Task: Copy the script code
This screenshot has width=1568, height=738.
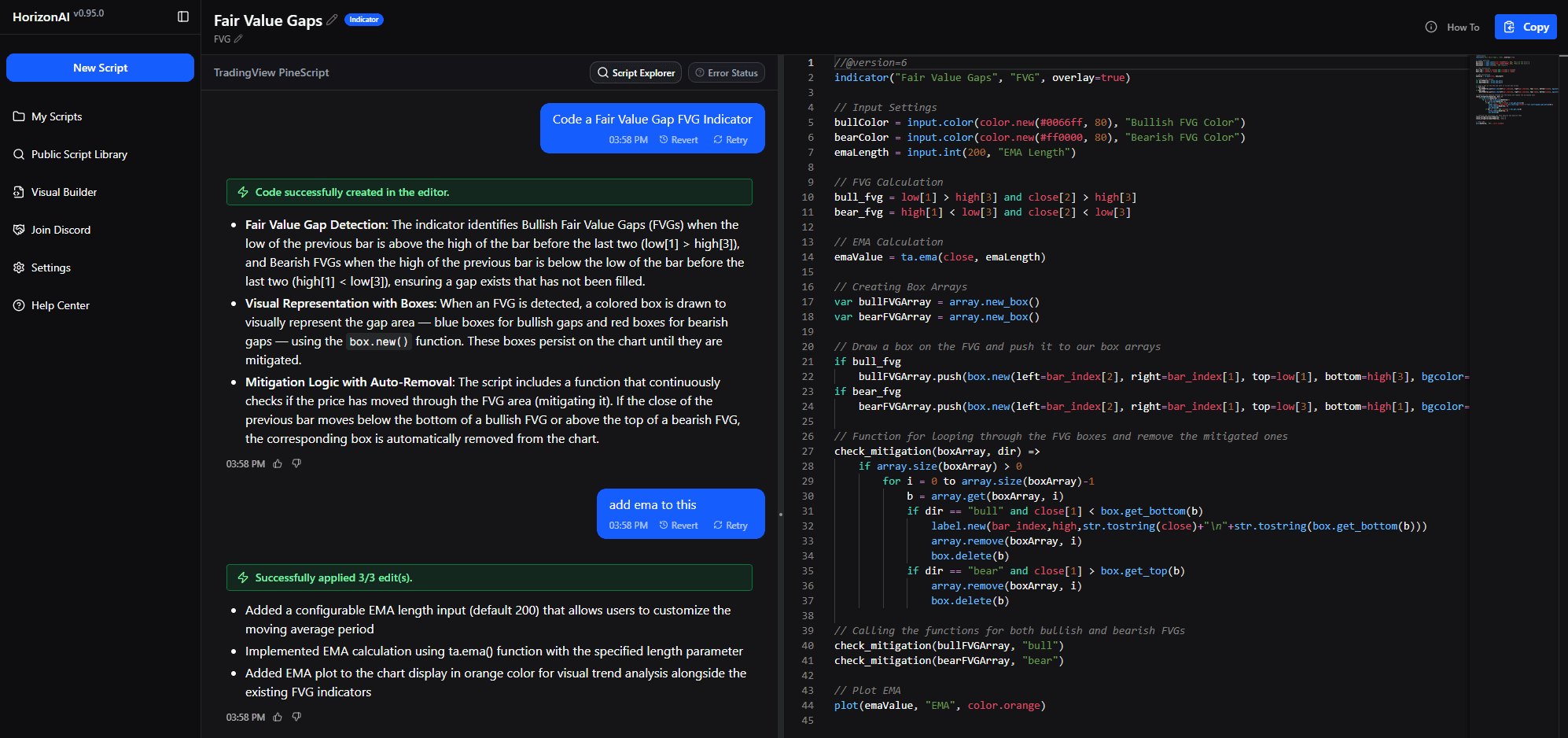Action: [1526, 27]
